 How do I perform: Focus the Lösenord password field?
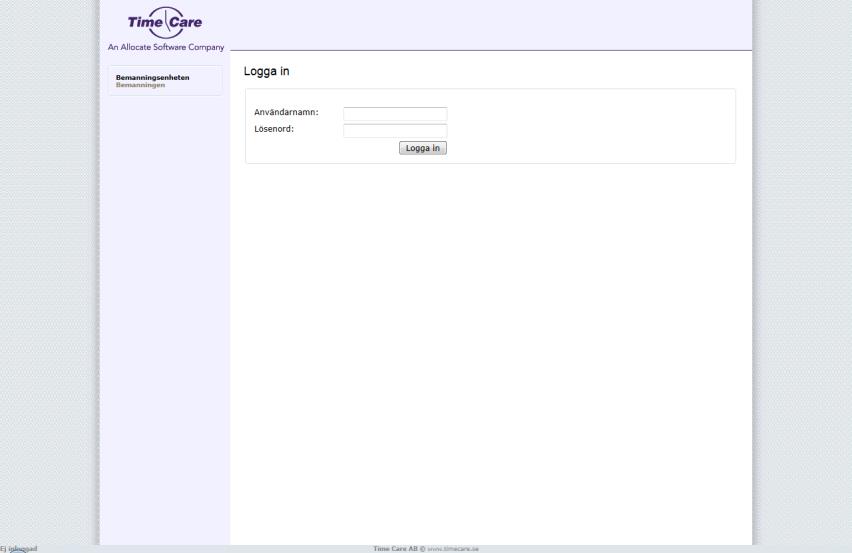click(x=395, y=130)
